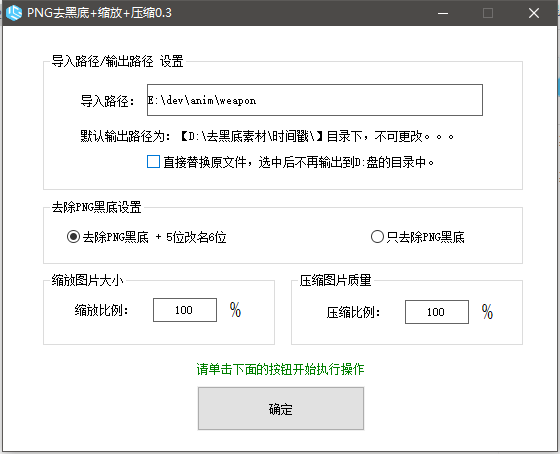The image size is (560, 454).
Task: Minimize the PNG去黑底 window
Action: pos(443,13)
